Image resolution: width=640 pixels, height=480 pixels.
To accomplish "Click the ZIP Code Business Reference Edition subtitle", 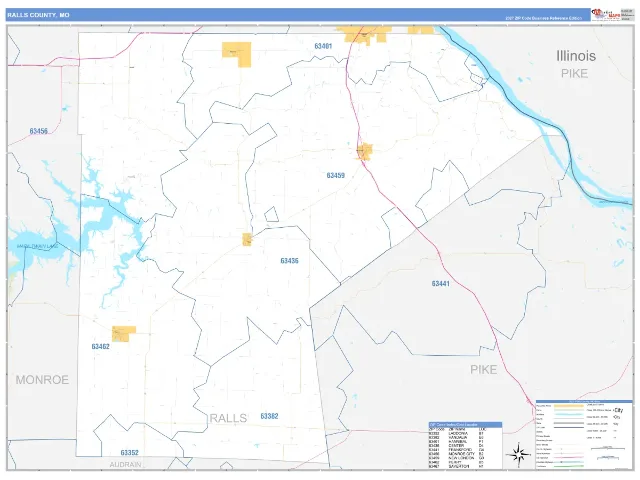I will [543, 18].
